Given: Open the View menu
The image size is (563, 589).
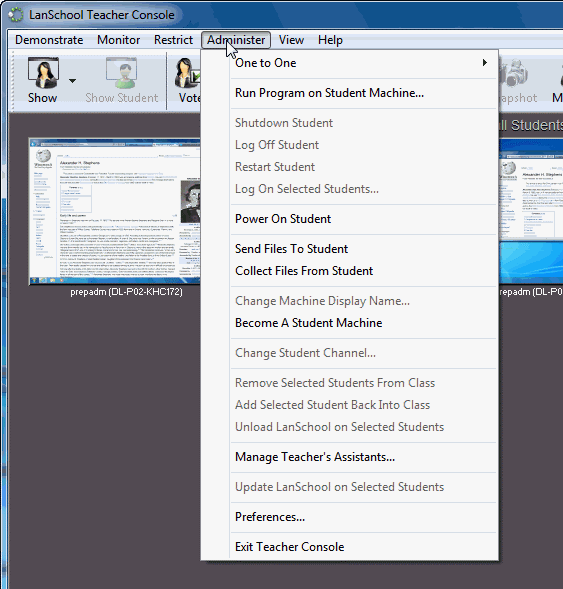Looking at the screenshot, I should pyautogui.click(x=291, y=40).
